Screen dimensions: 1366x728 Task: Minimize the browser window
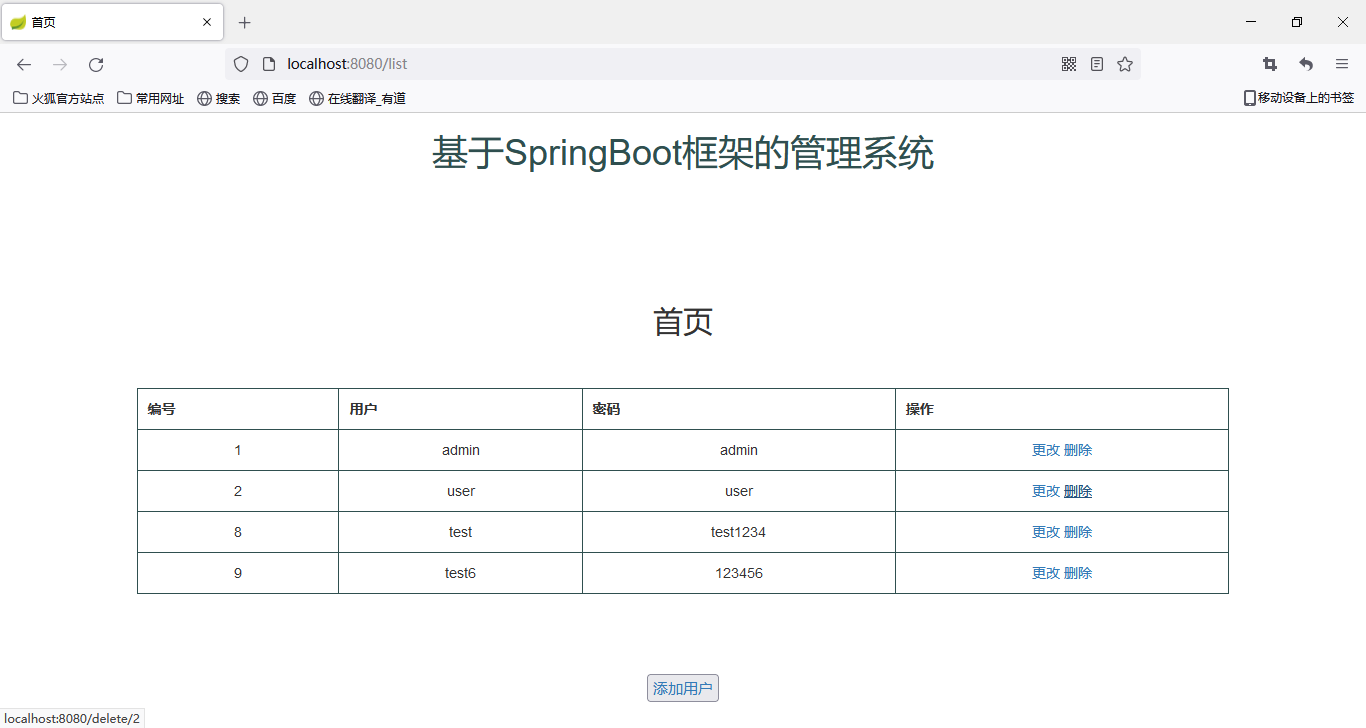[1251, 22]
